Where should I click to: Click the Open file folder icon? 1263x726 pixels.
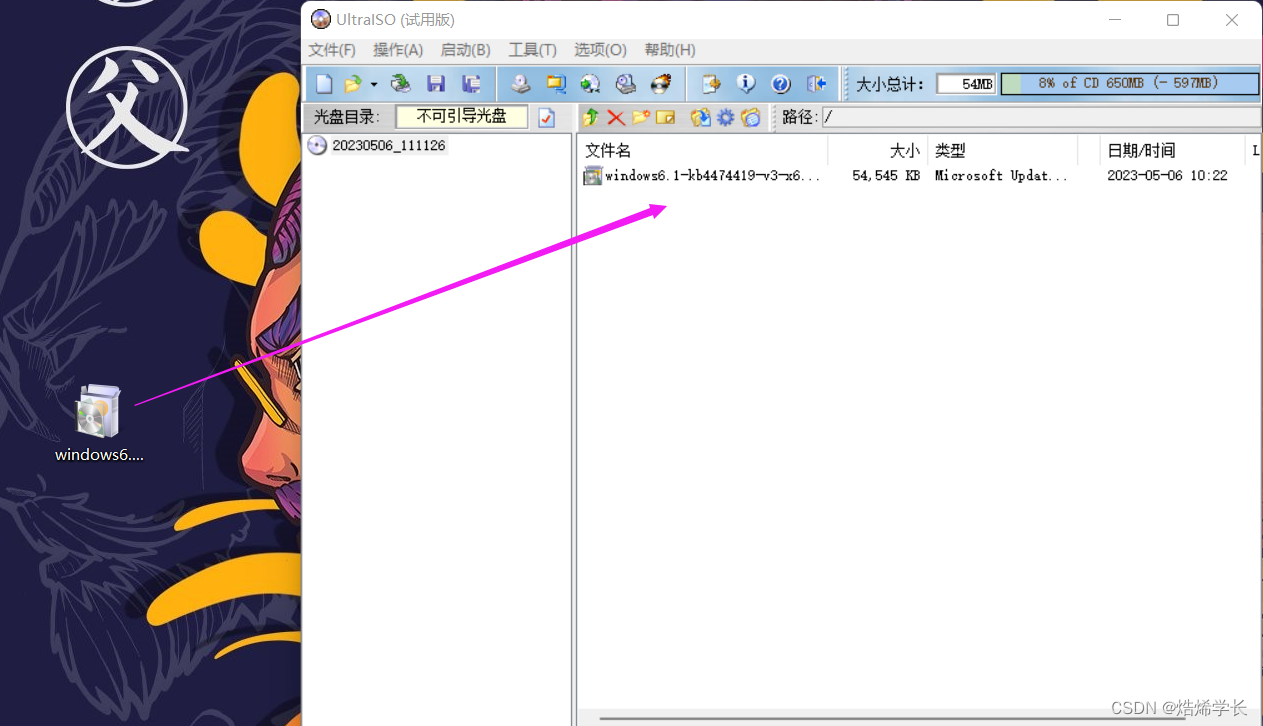(x=353, y=84)
